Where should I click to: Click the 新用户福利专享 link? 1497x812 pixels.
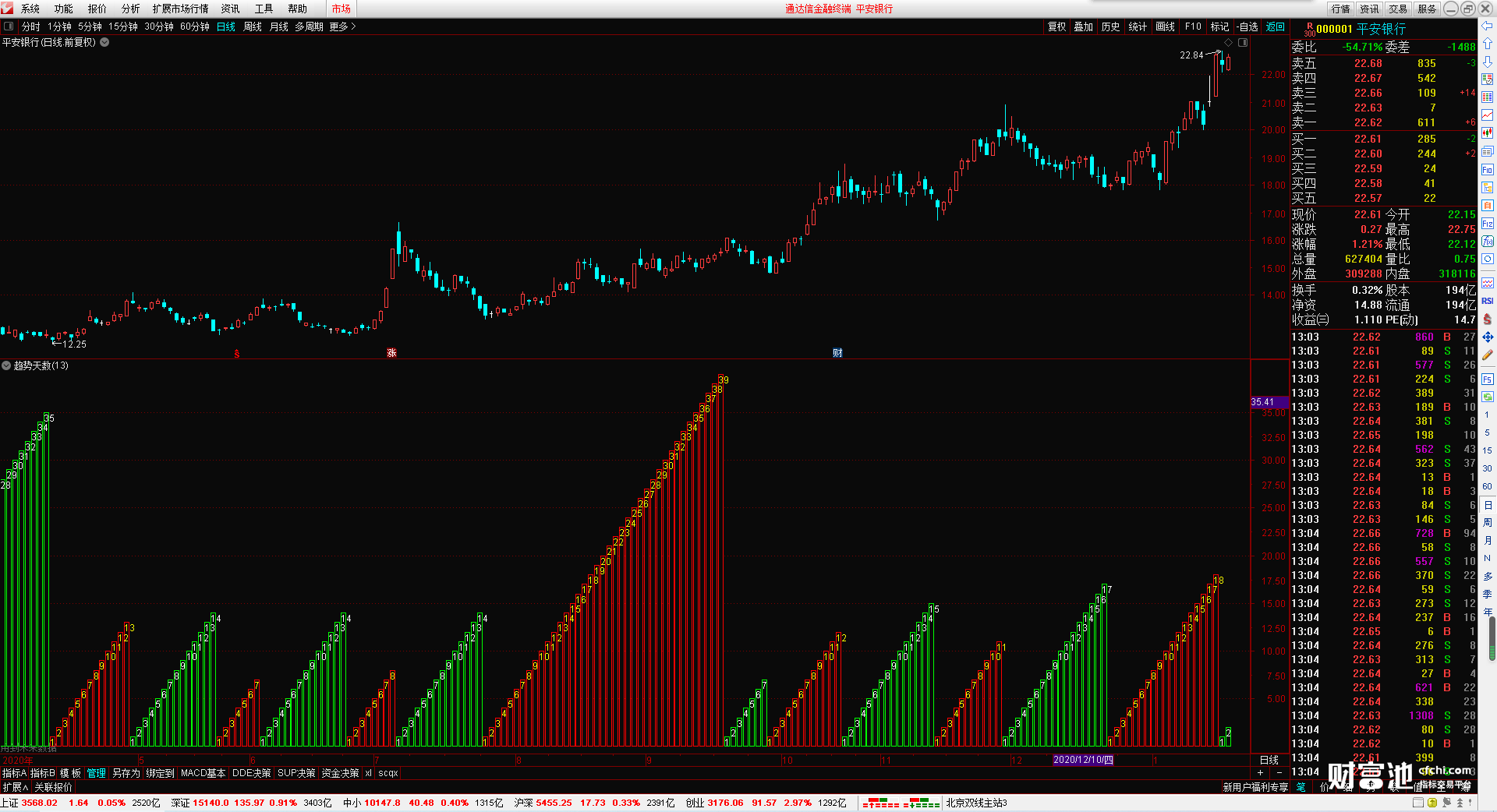[x=1255, y=787]
